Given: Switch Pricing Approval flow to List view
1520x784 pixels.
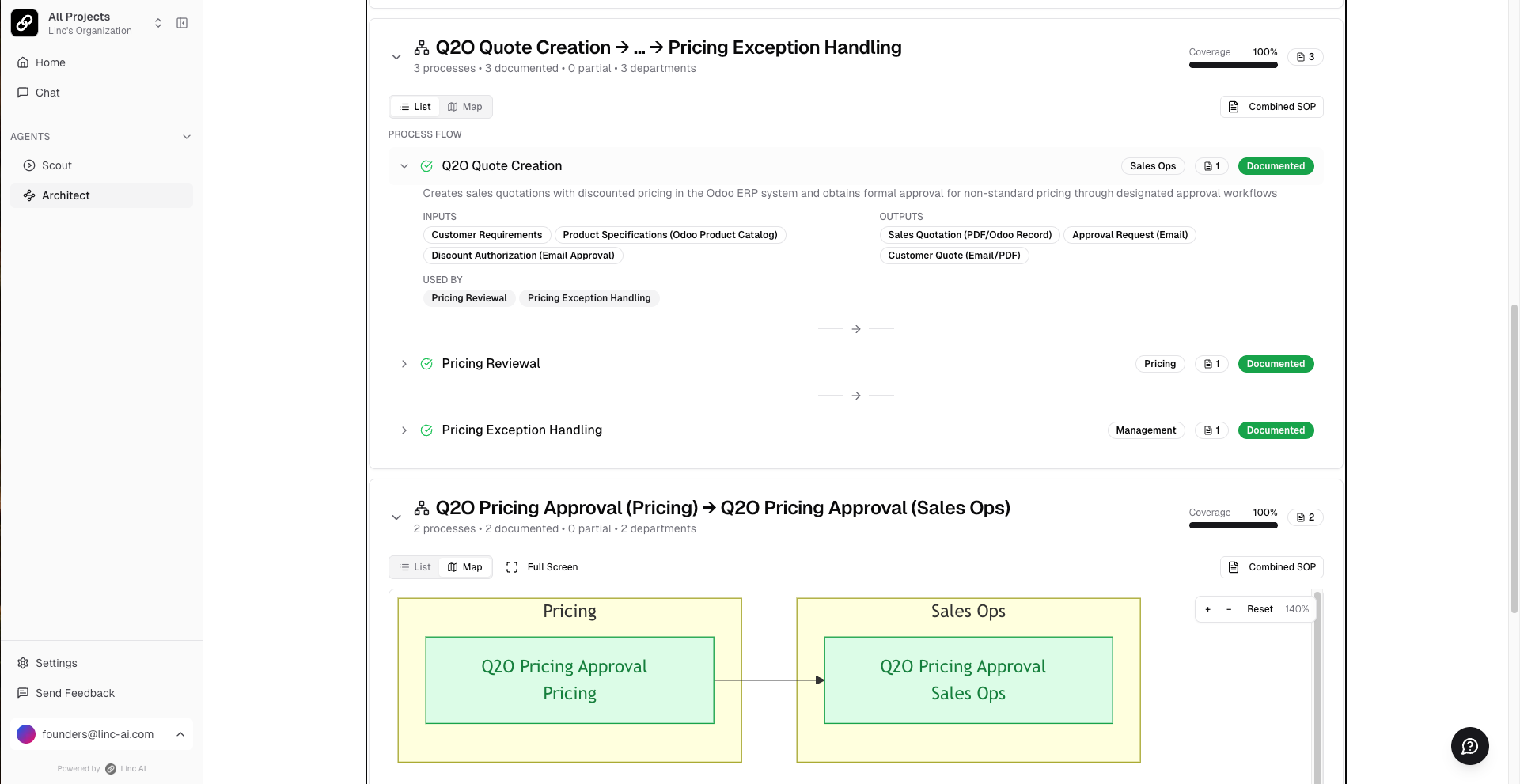Looking at the screenshot, I should [415, 567].
